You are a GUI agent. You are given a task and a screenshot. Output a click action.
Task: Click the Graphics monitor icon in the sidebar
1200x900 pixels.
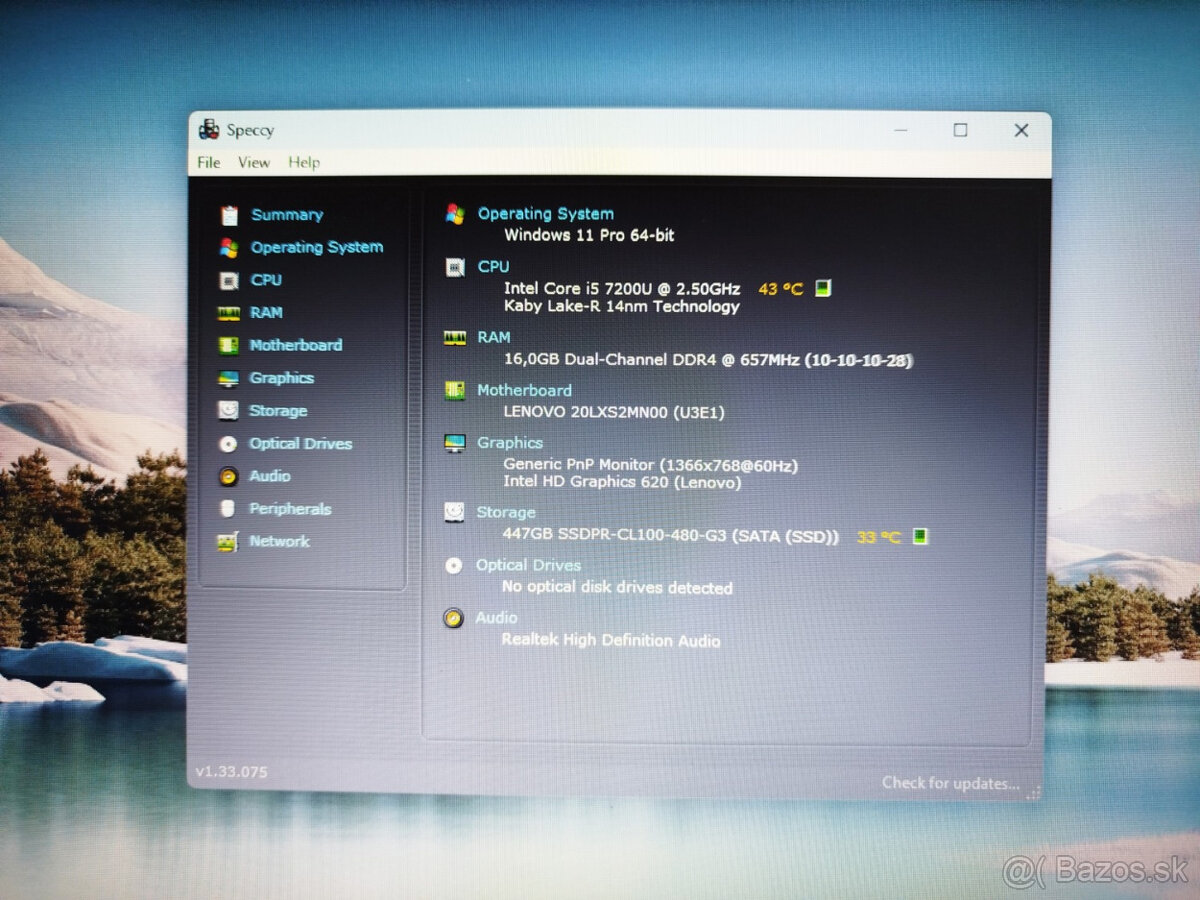(231, 378)
